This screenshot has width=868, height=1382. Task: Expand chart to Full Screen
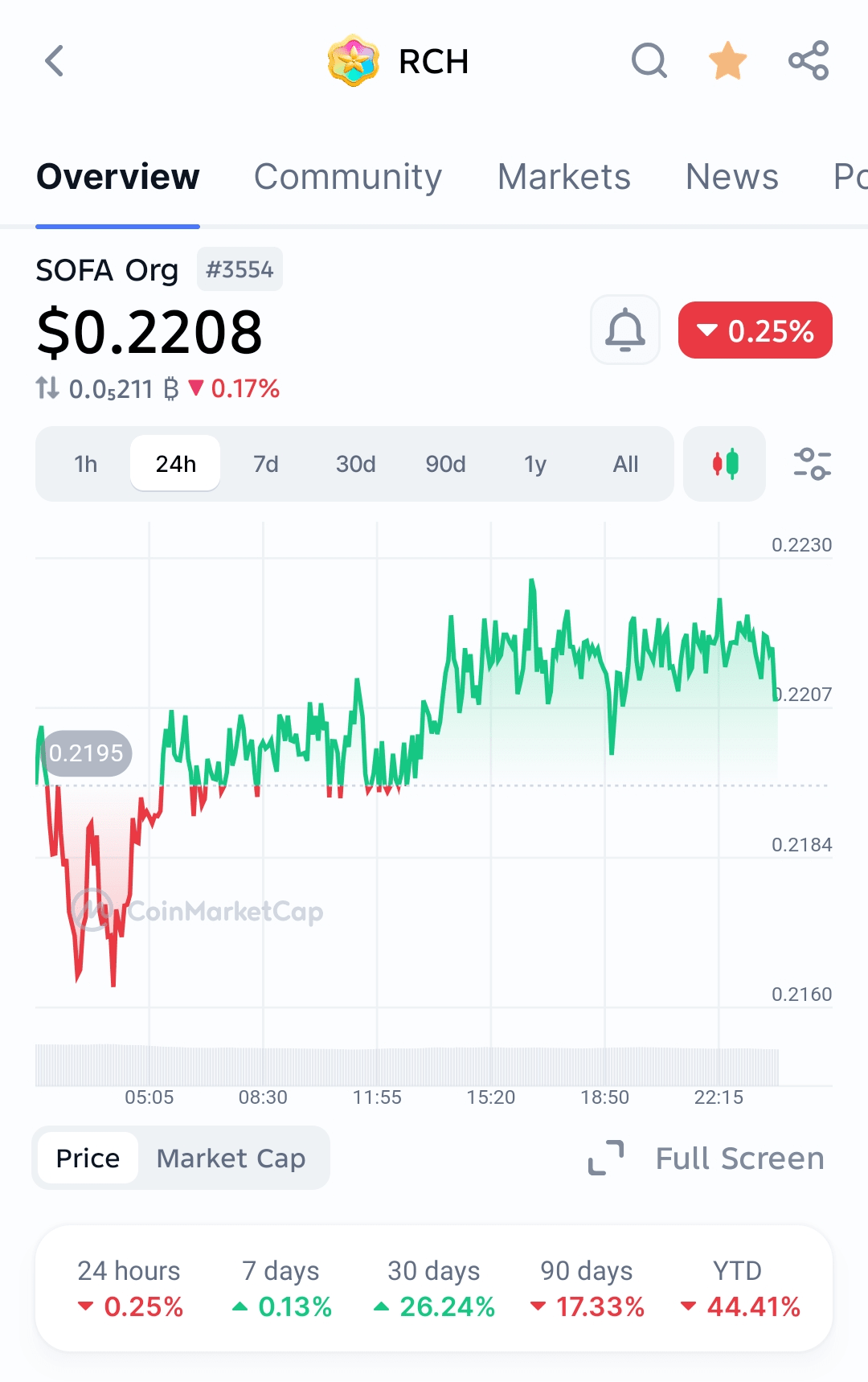coord(707,1159)
